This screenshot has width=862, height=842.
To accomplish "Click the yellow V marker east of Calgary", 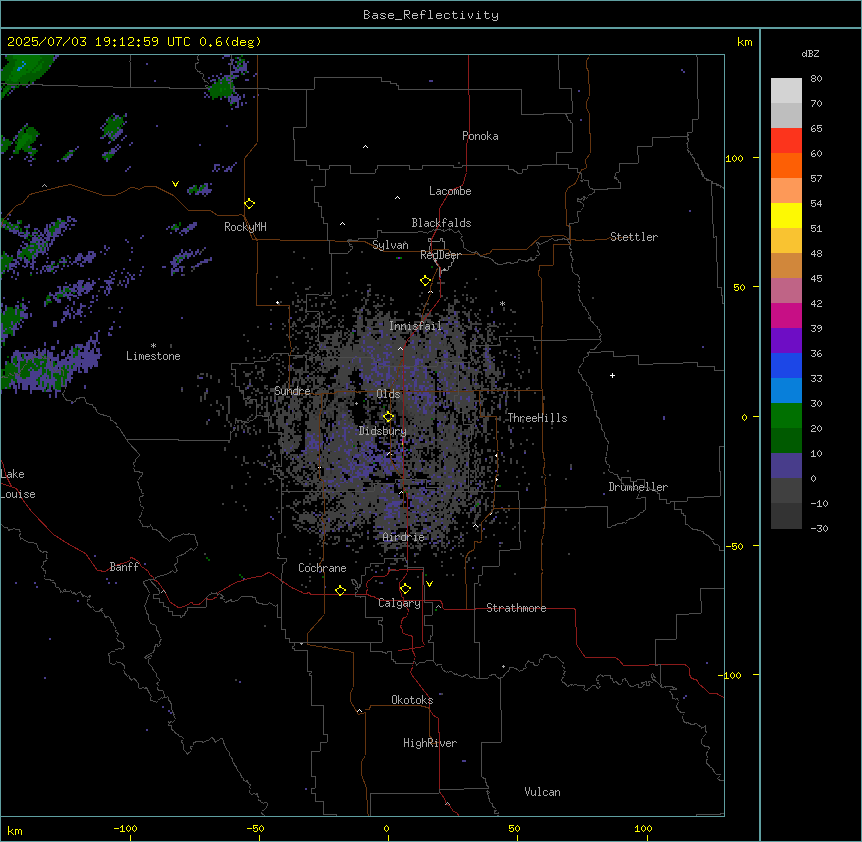I will [429, 584].
